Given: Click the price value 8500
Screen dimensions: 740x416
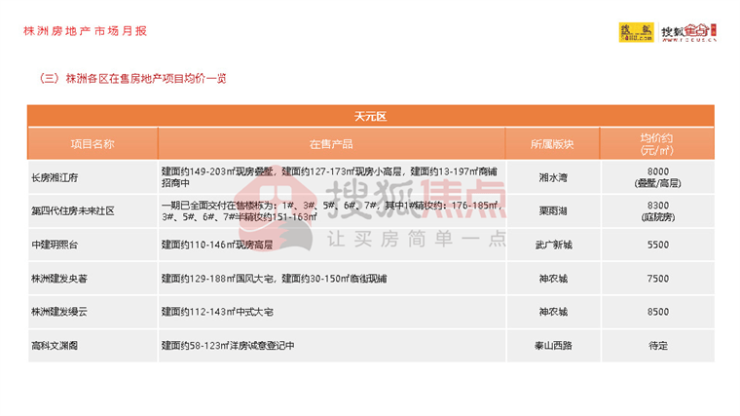Looking at the screenshot, I should point(658,312).
